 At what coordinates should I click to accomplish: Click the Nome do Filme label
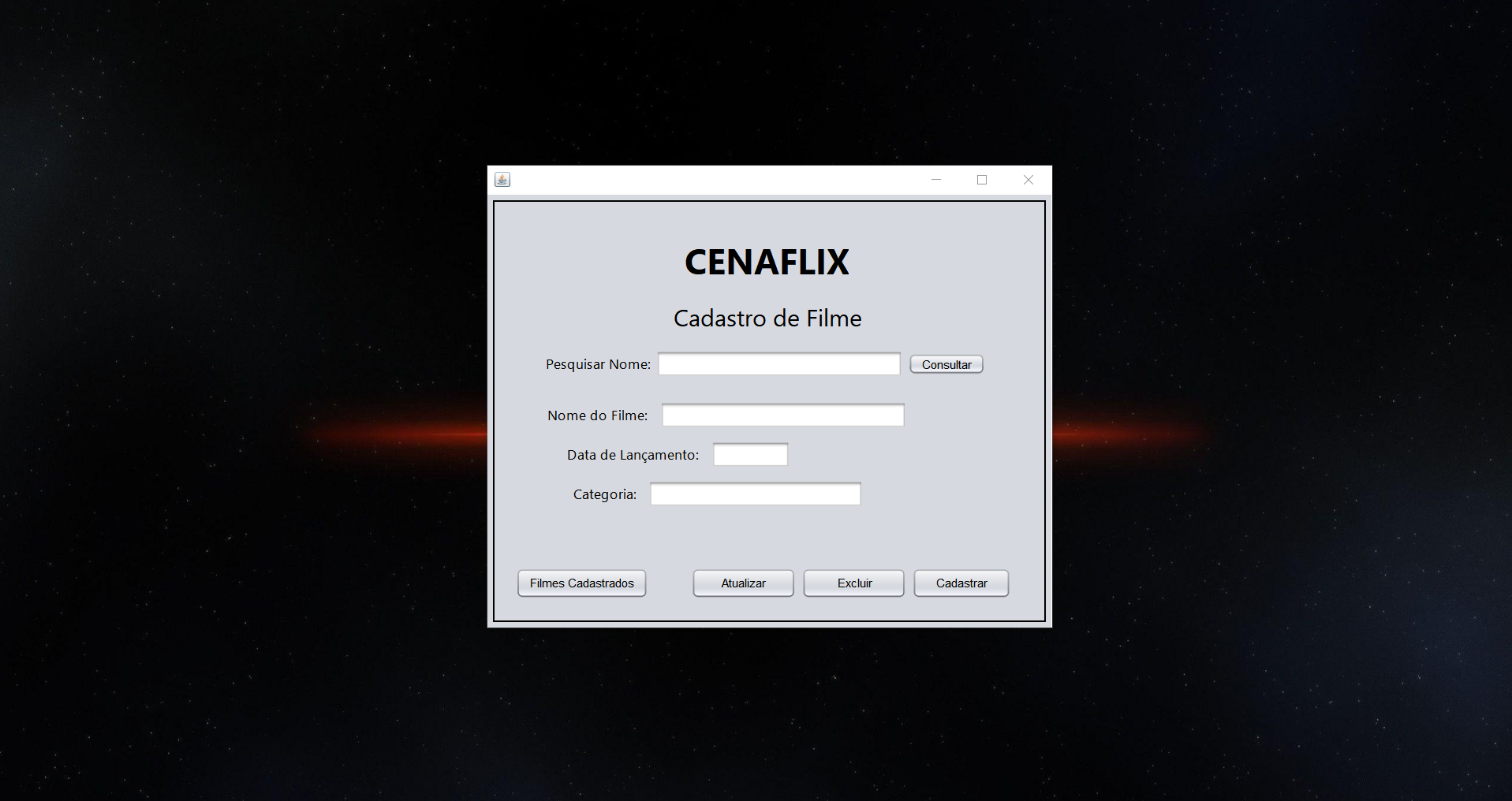597,415
